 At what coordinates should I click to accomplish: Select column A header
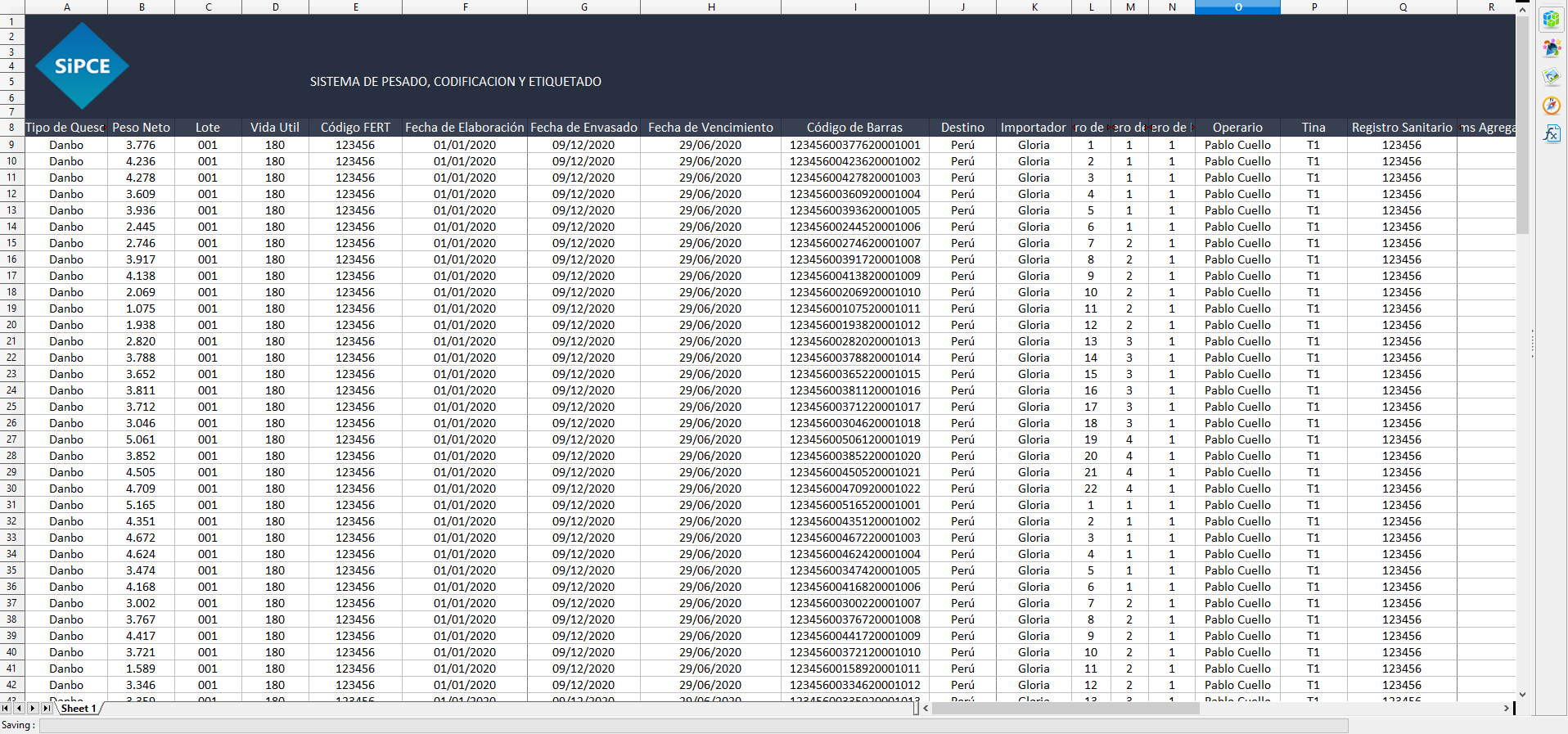[x=66, y=7]
